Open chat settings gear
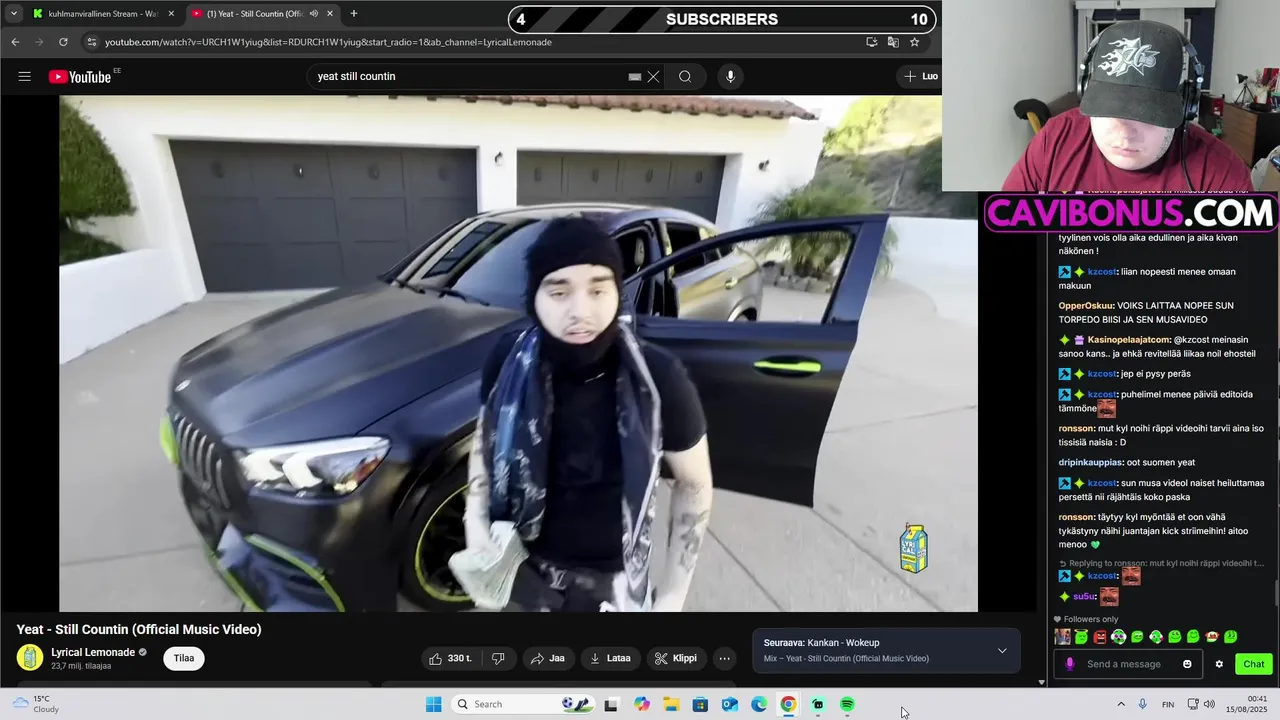Image resolution: width=1280 pixels, height=720 pixels. [1219, 664]
